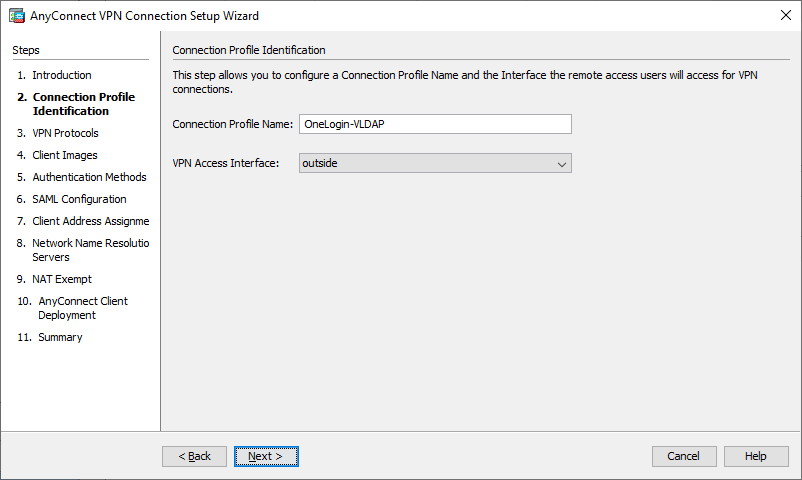The height and width of the screenshot is (480, 802).
Task: Go back with the Back button
Action: (x=194, y=456)
